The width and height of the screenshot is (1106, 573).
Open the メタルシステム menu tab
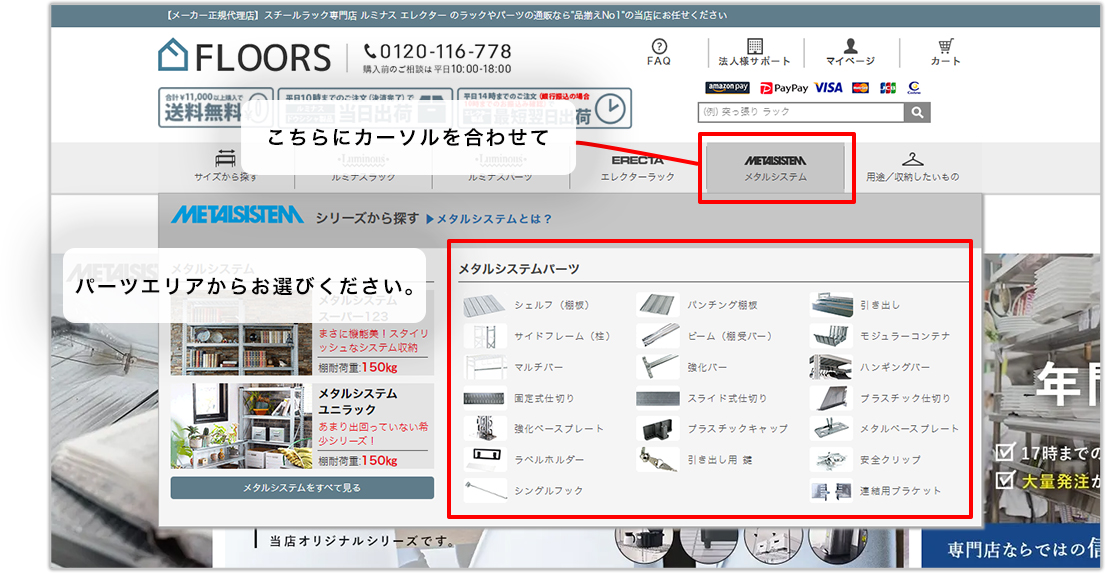click(775, 167)
